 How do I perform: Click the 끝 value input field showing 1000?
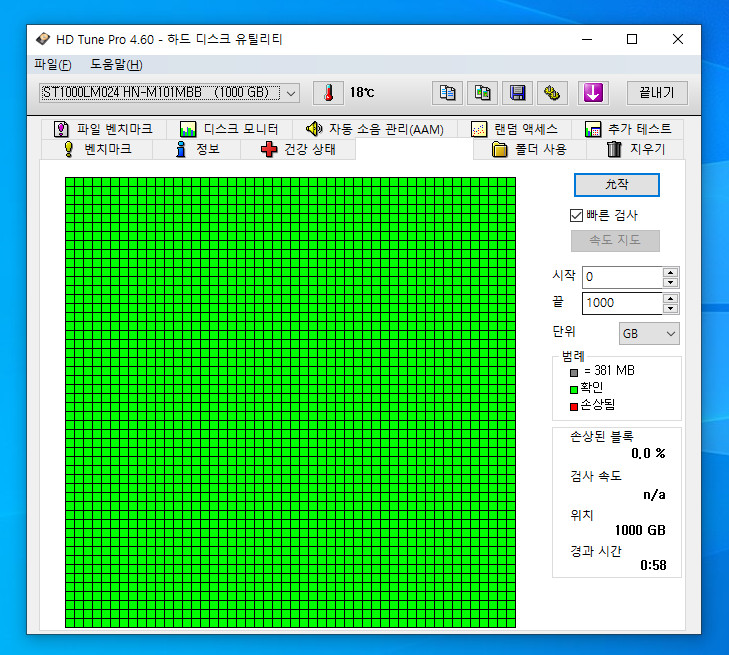point(622,303)
